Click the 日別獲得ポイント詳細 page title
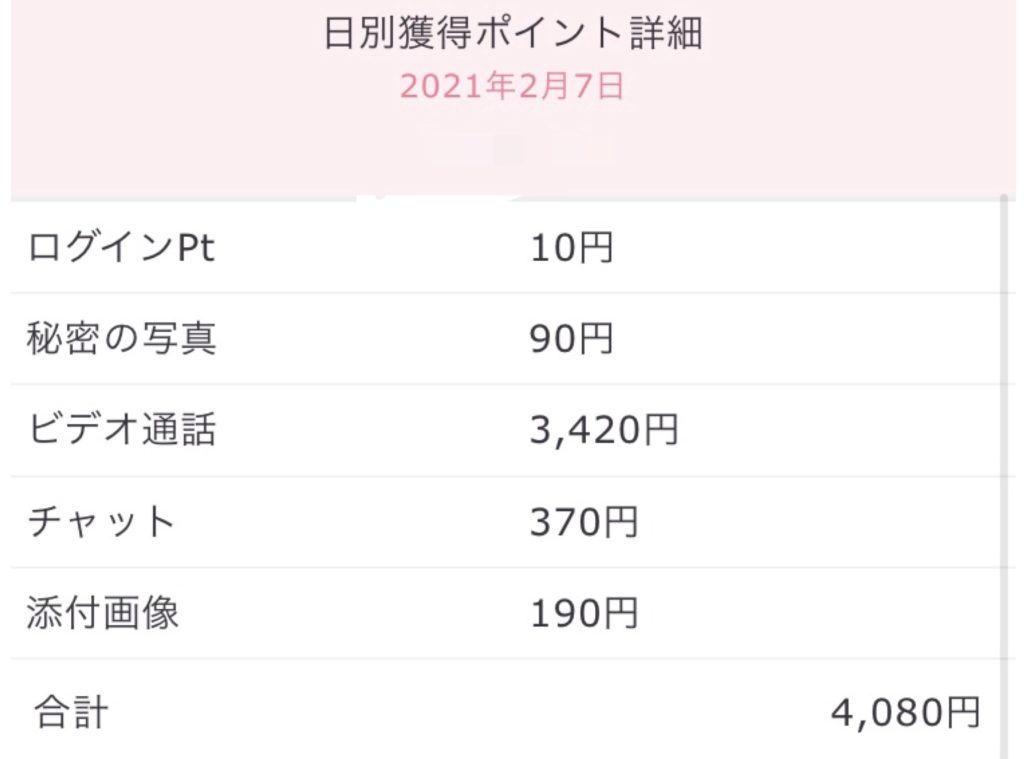1024x759 pixels. pyautogui.click(x=513, y=34)
